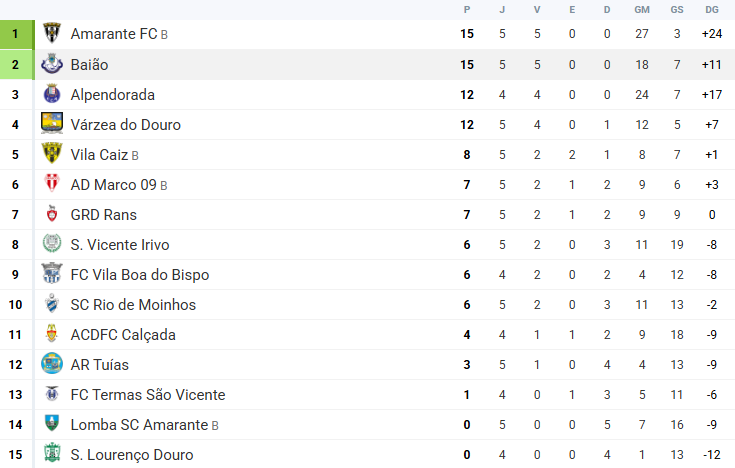The width and height of the screenshot is (735, 468).
Task: Click the S. Vicente Irivo crest
Action: [52, 244]
